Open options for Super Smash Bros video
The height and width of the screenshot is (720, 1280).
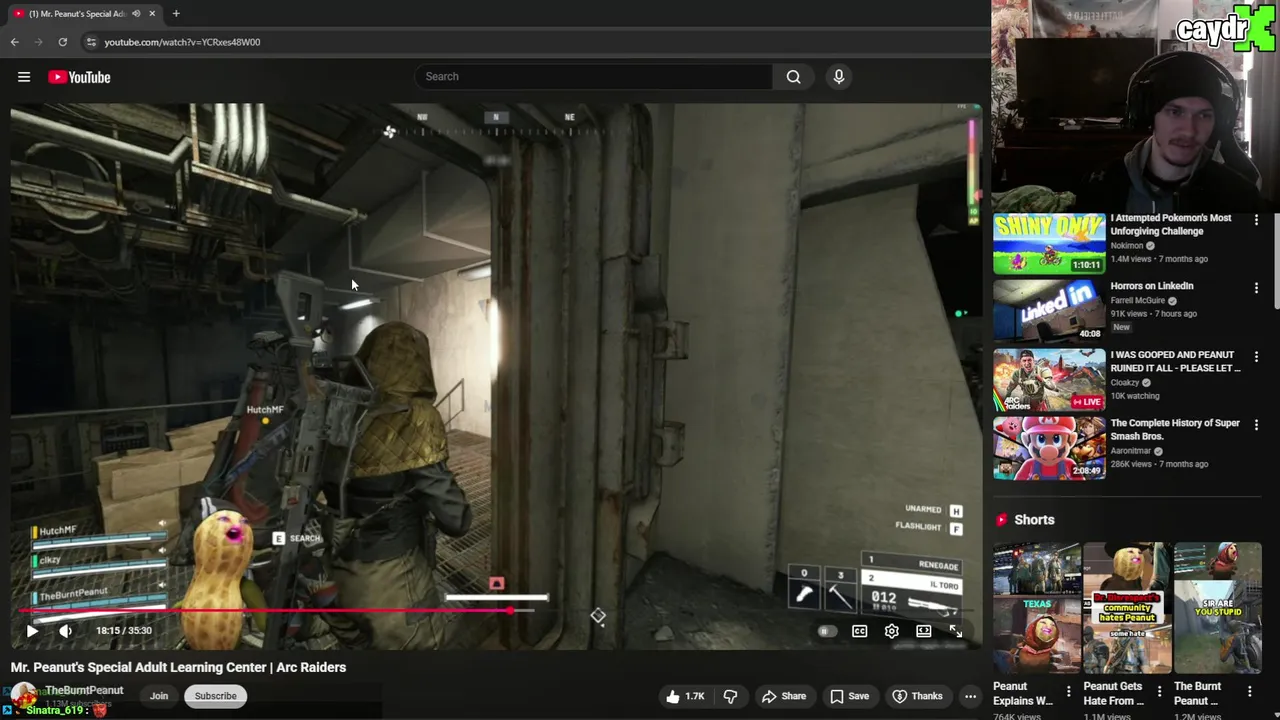[1257, 424]
